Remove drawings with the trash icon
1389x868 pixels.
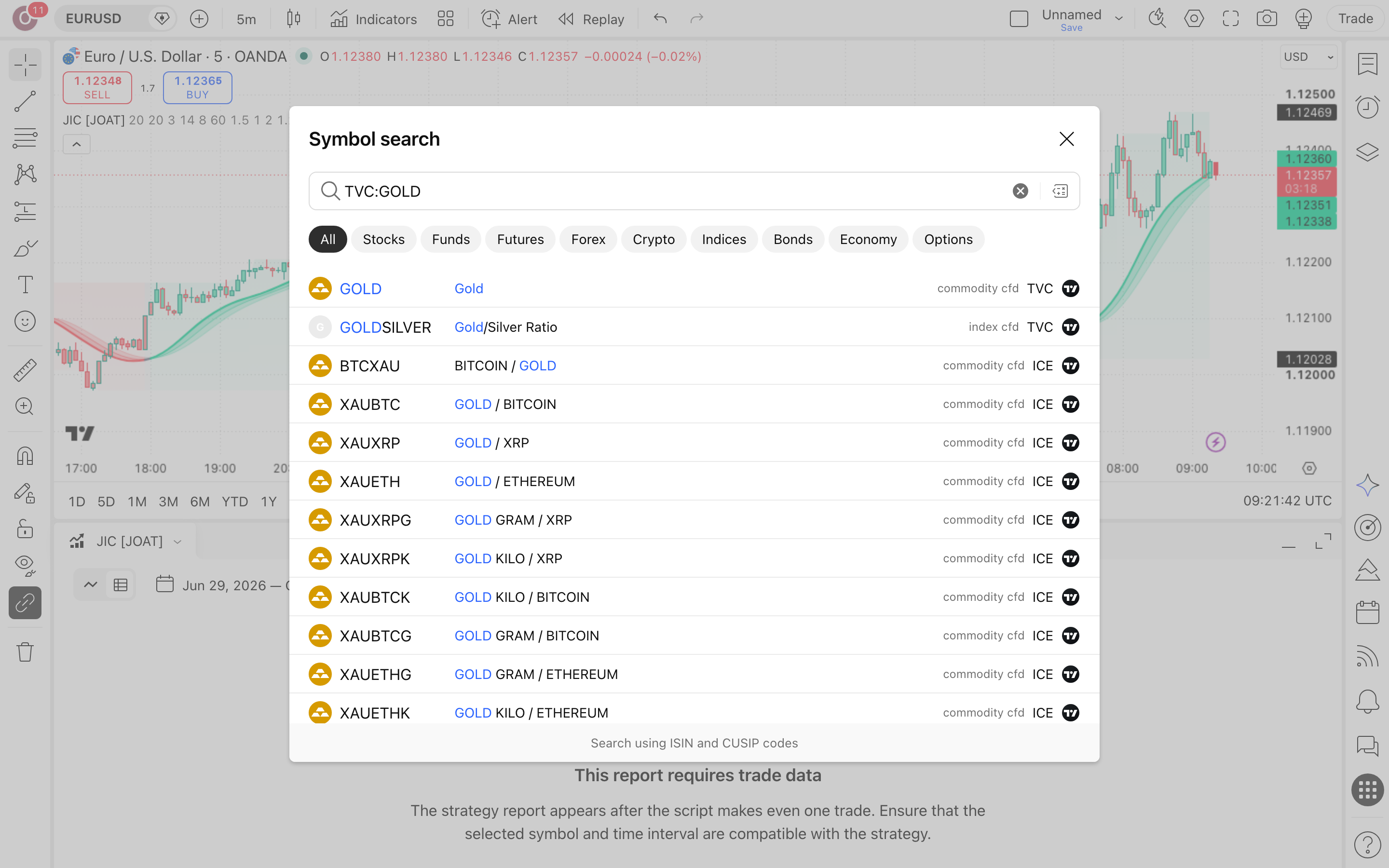tap(25, 652)
